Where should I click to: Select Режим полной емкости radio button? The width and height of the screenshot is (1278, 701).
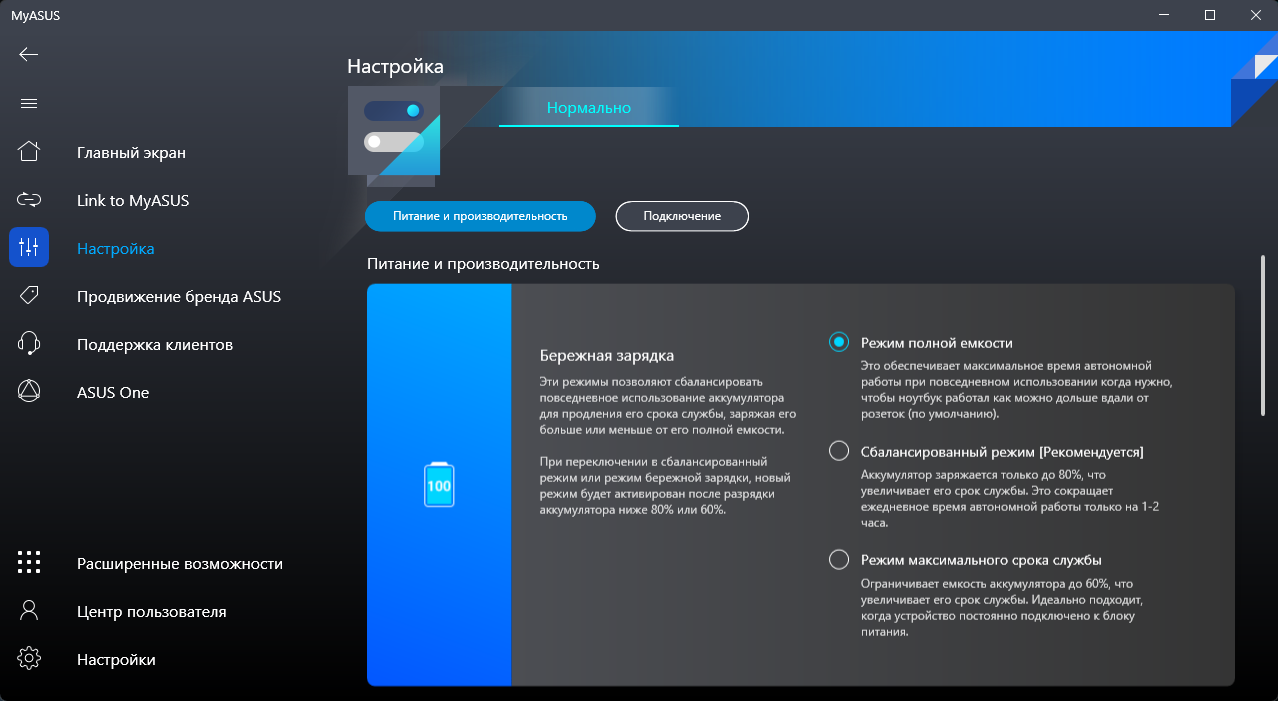click(839, 342)
